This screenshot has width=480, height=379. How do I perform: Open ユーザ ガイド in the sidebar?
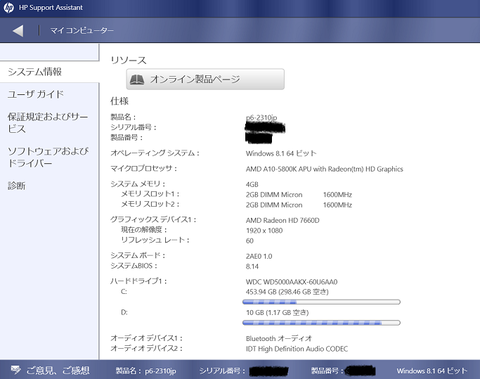point(35,94)
